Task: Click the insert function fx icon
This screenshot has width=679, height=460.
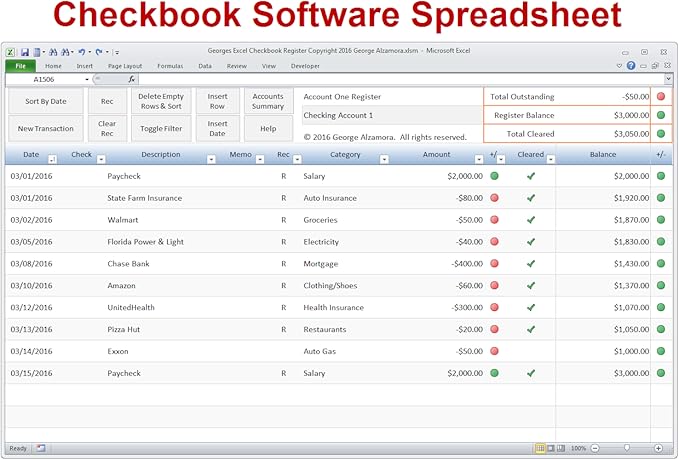Action: (x=131, y=79)
